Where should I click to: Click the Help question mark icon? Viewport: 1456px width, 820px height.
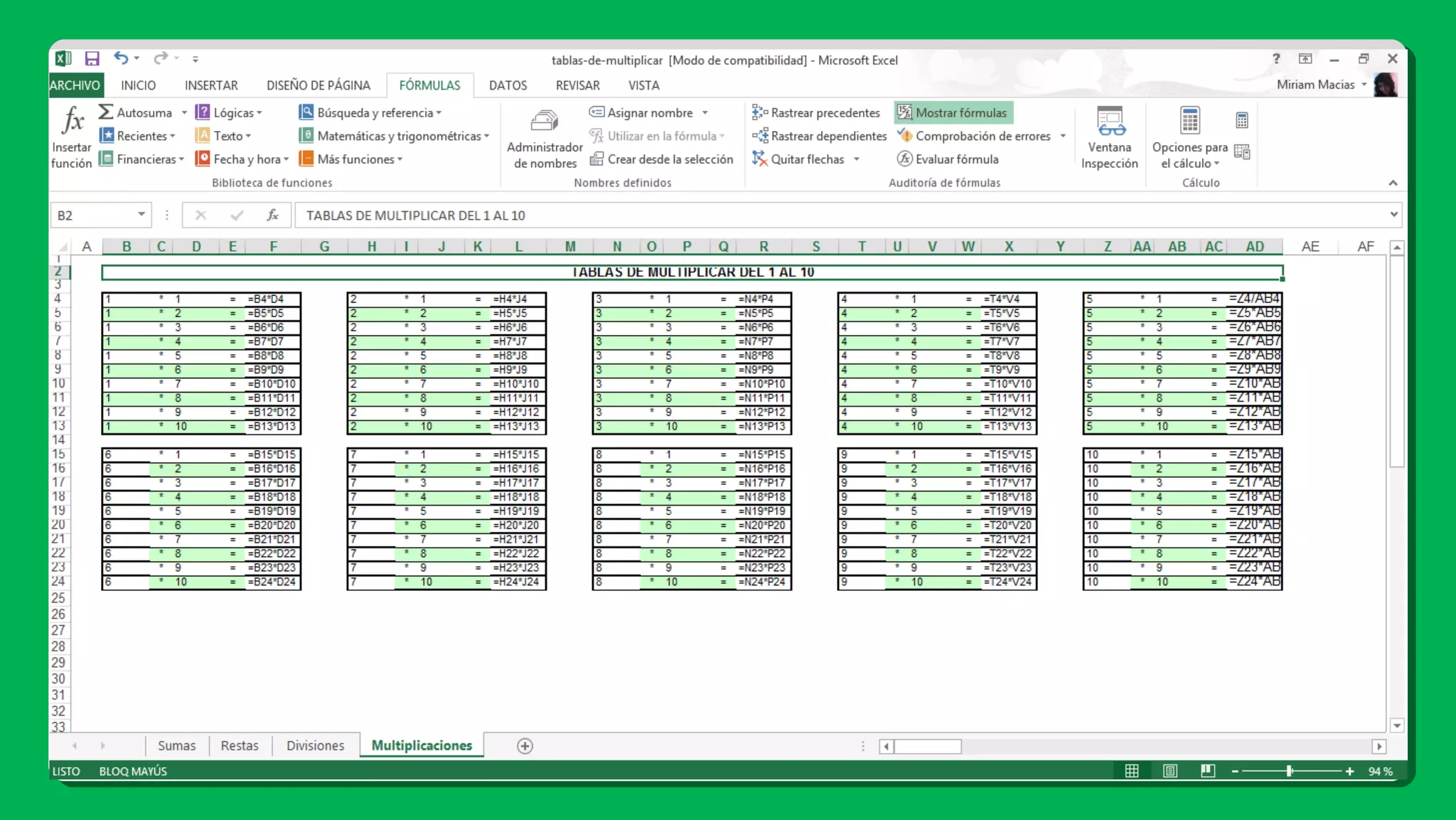coord(1276,59)
